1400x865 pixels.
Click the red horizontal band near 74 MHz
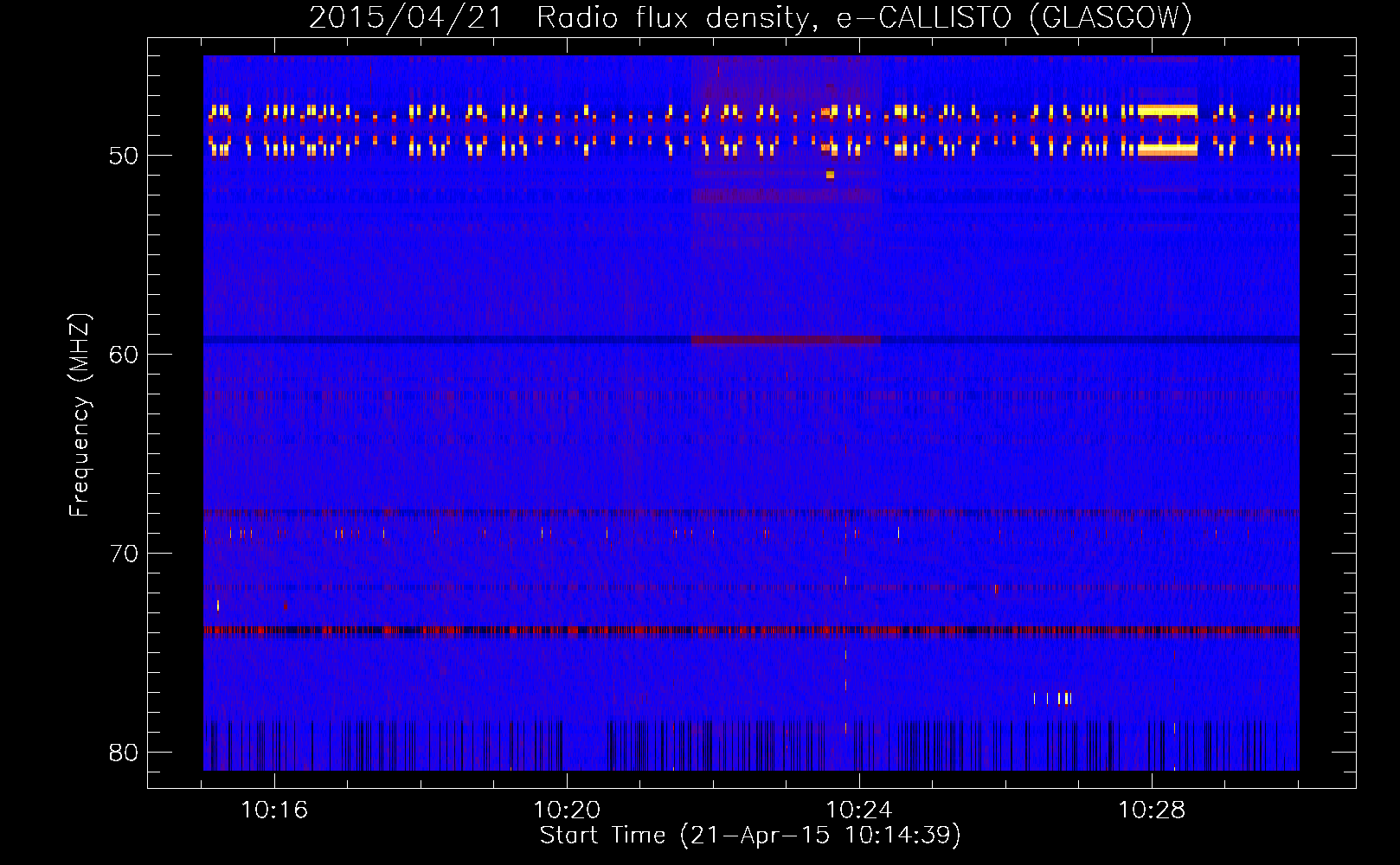(x=751, y=631)
